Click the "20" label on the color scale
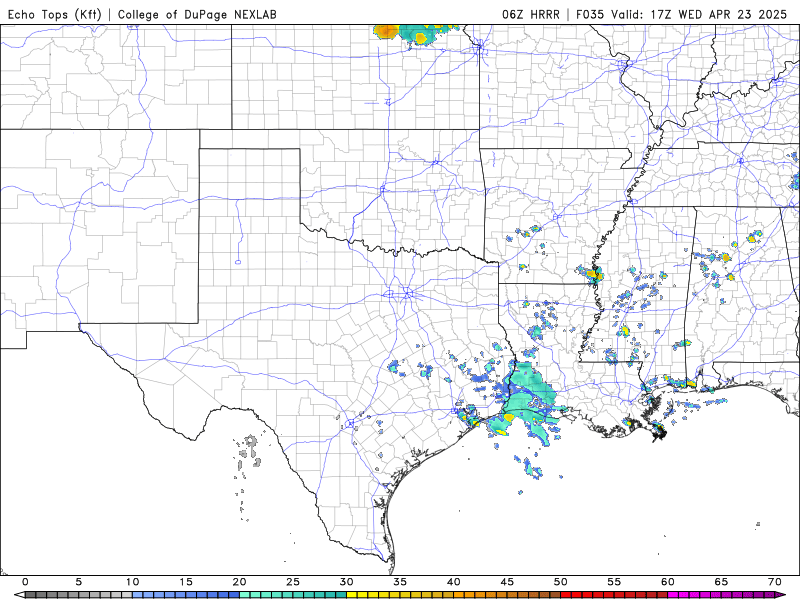Viewport: 800px width, 600px height. coord(239,582)
